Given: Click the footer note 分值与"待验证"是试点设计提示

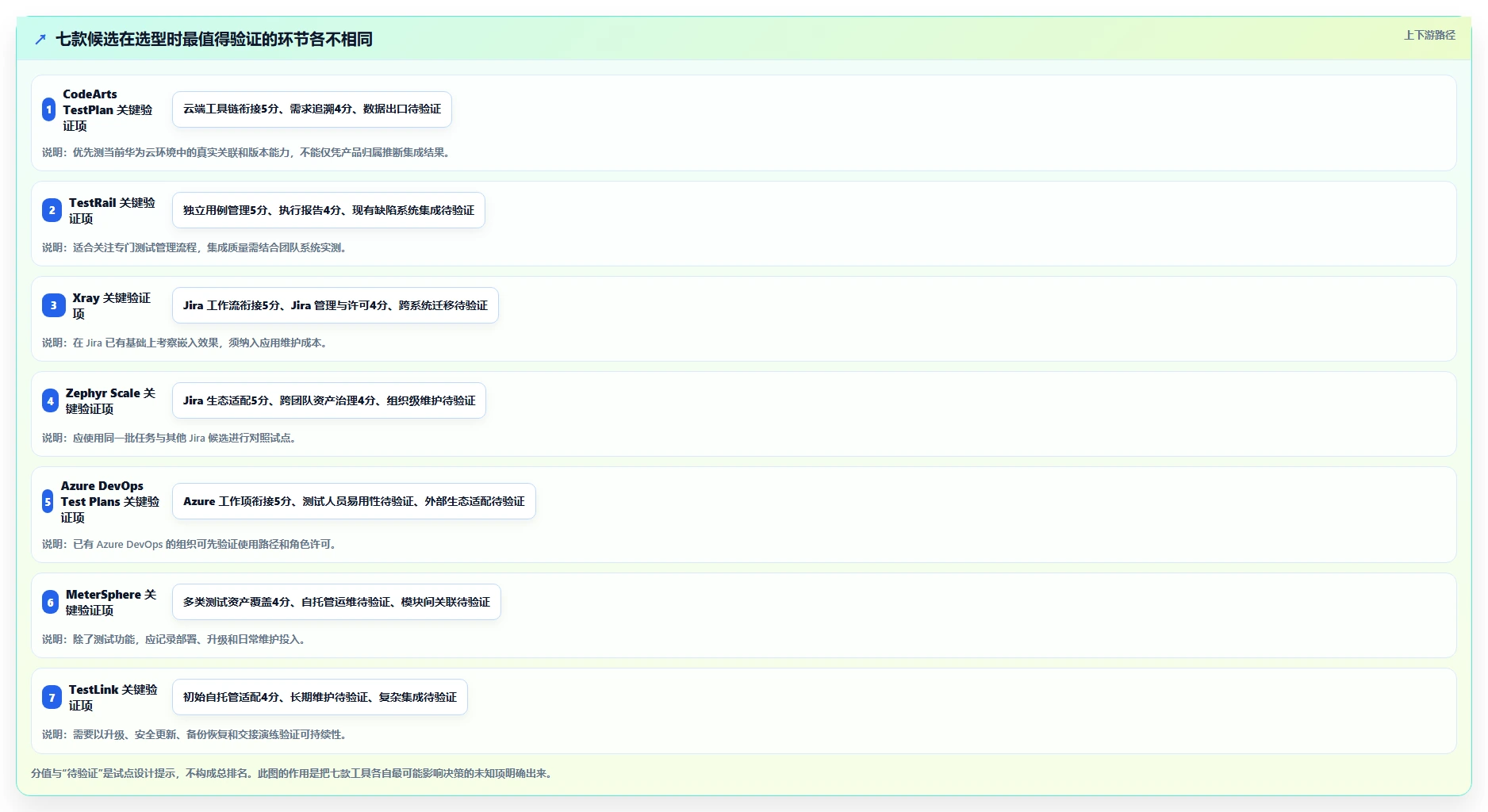Looking at the screenshot, I should pyautogui.click(x=293, y=773).
